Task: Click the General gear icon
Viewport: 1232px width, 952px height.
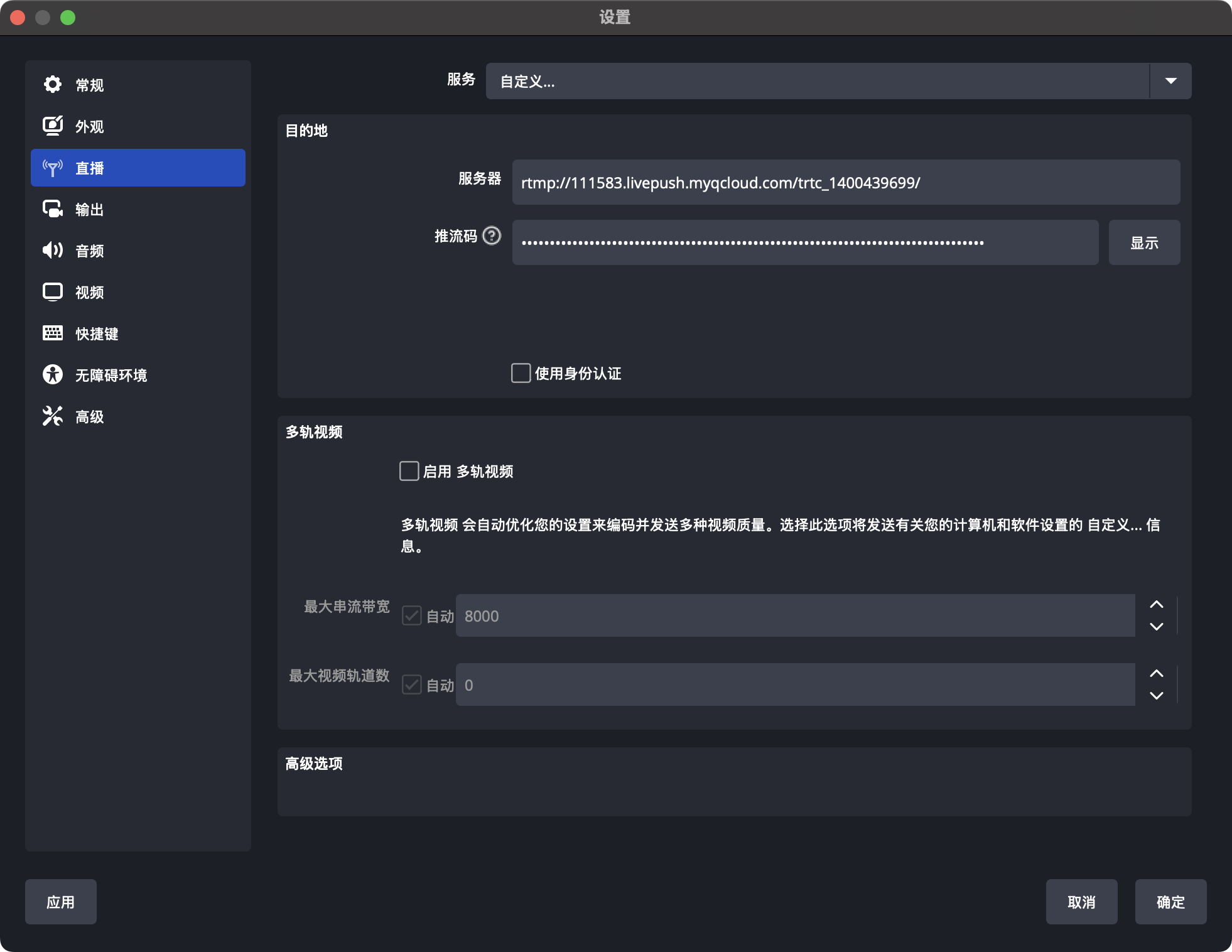Action: pyautogui.click(x=53, y=84)
